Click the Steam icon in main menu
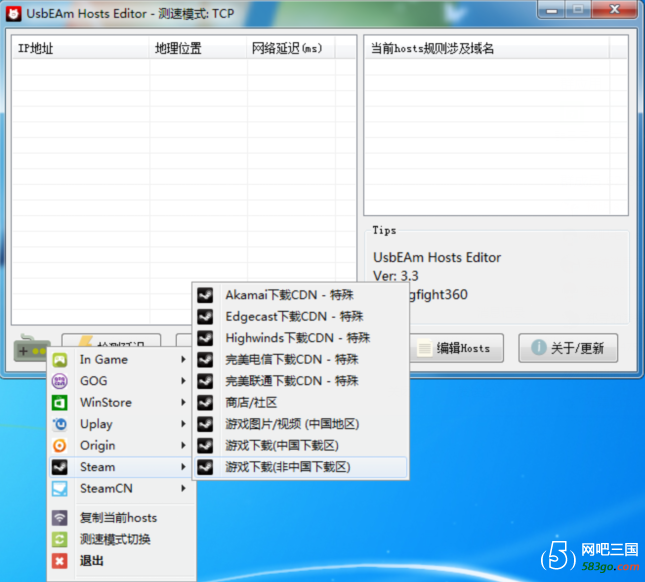This screenshot has width=645, height=582. click(60, 467)
